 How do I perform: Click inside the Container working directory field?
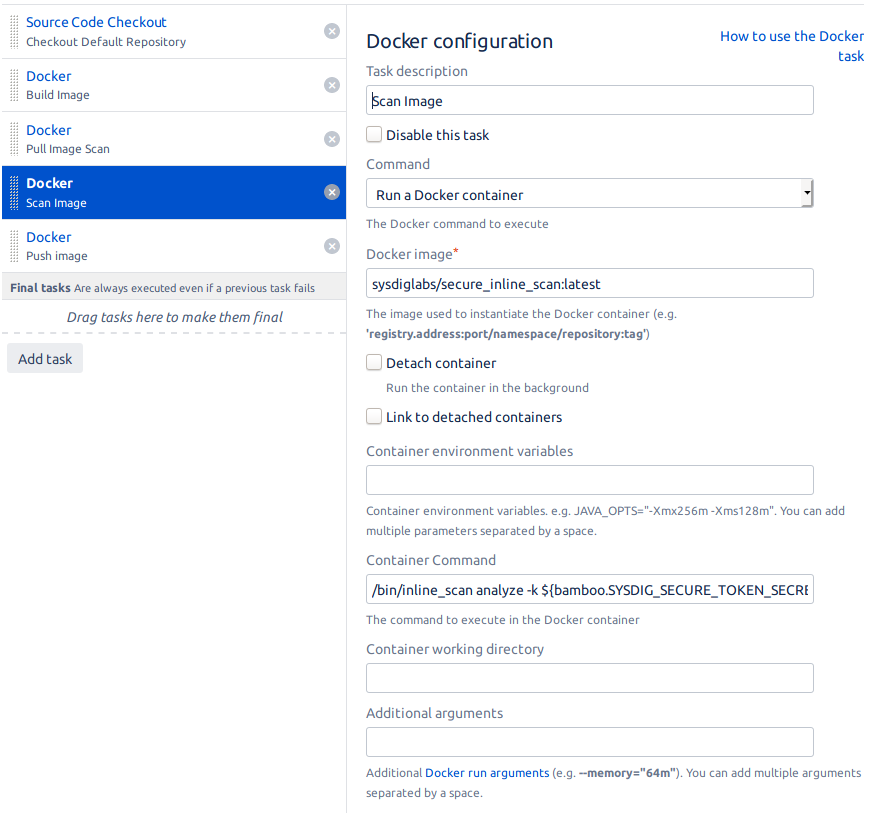coord(589,677)
